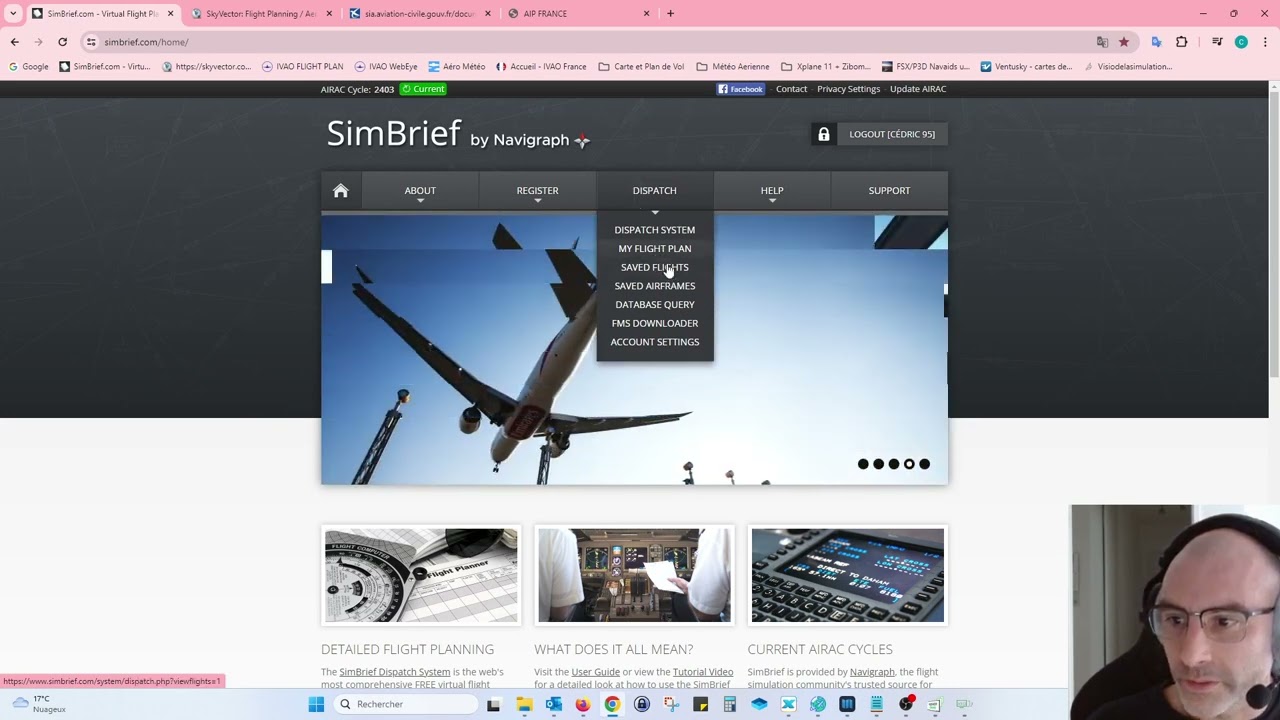
Task: Go back using the browser back arrow
Action: (14, 42)
